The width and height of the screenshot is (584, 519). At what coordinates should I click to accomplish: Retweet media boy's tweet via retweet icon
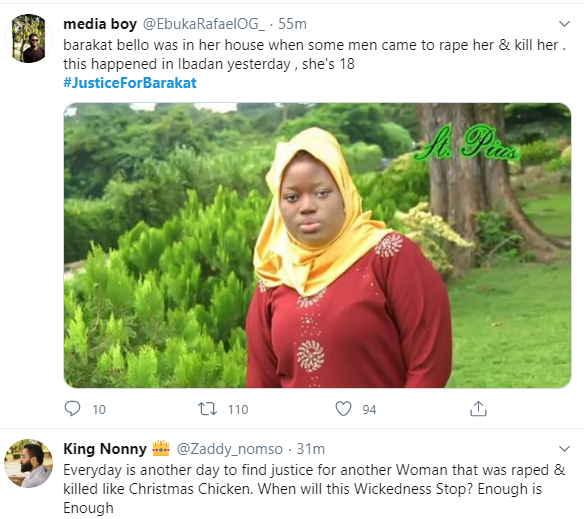coord(207,408)
